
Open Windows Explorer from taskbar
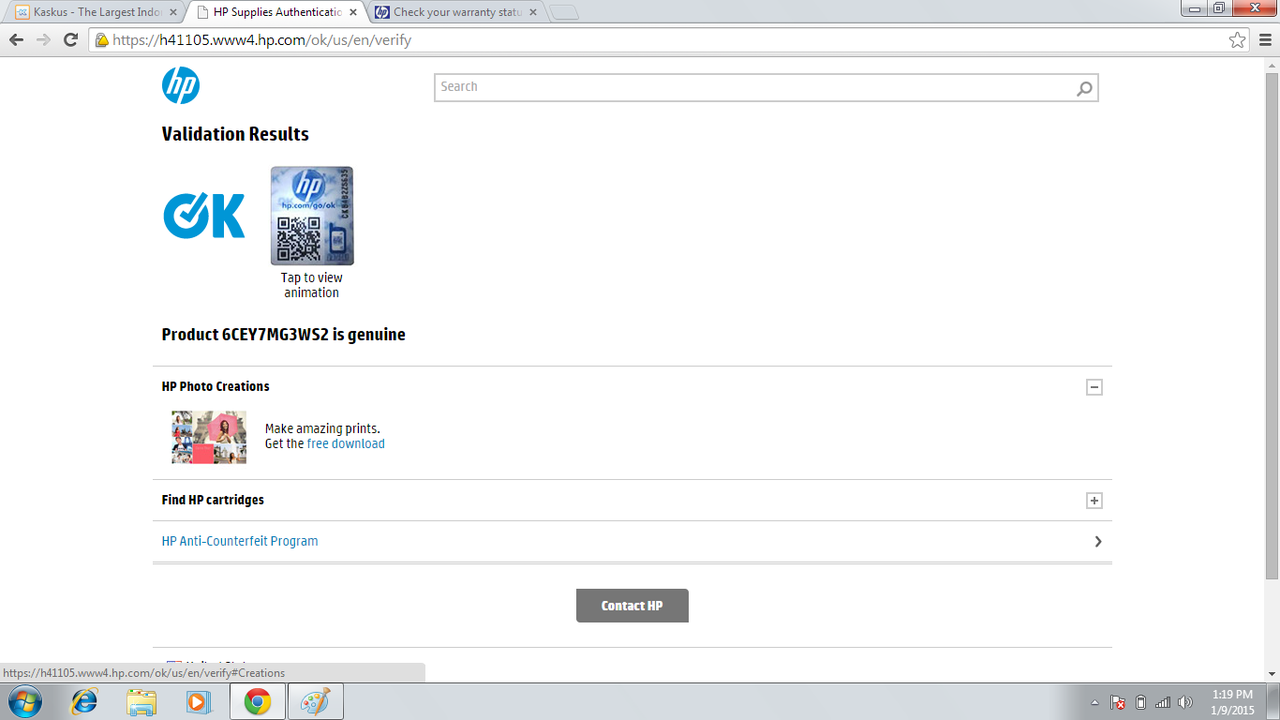coord(142,702)
